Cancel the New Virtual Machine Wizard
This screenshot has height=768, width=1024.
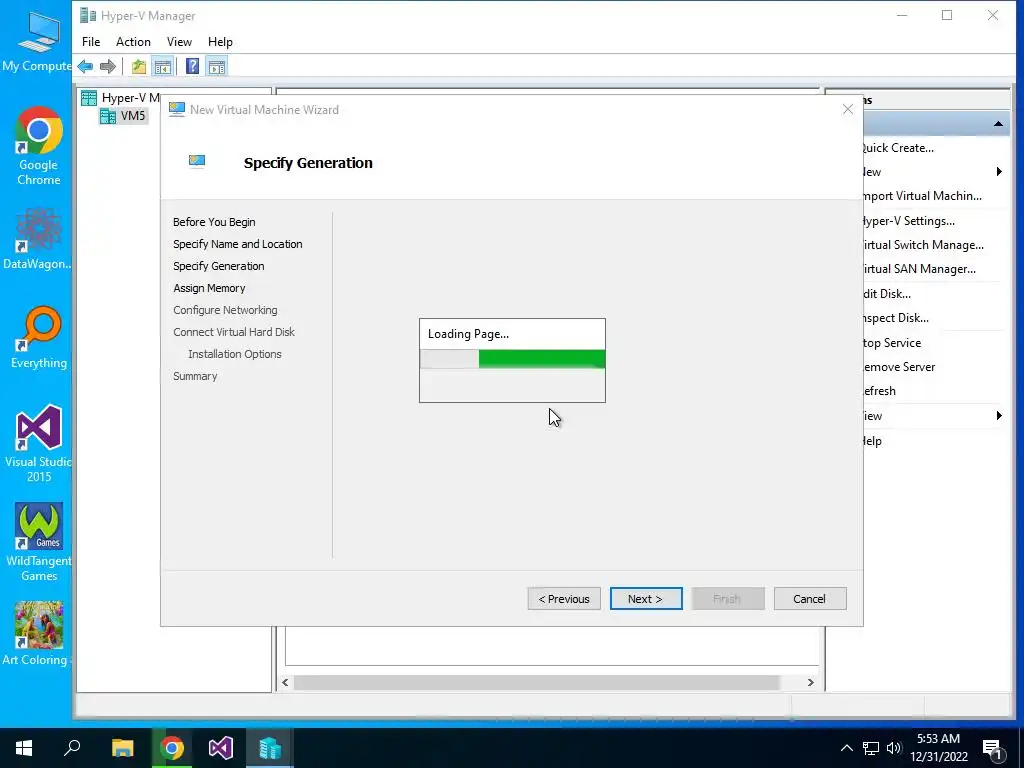click(810, 599)
